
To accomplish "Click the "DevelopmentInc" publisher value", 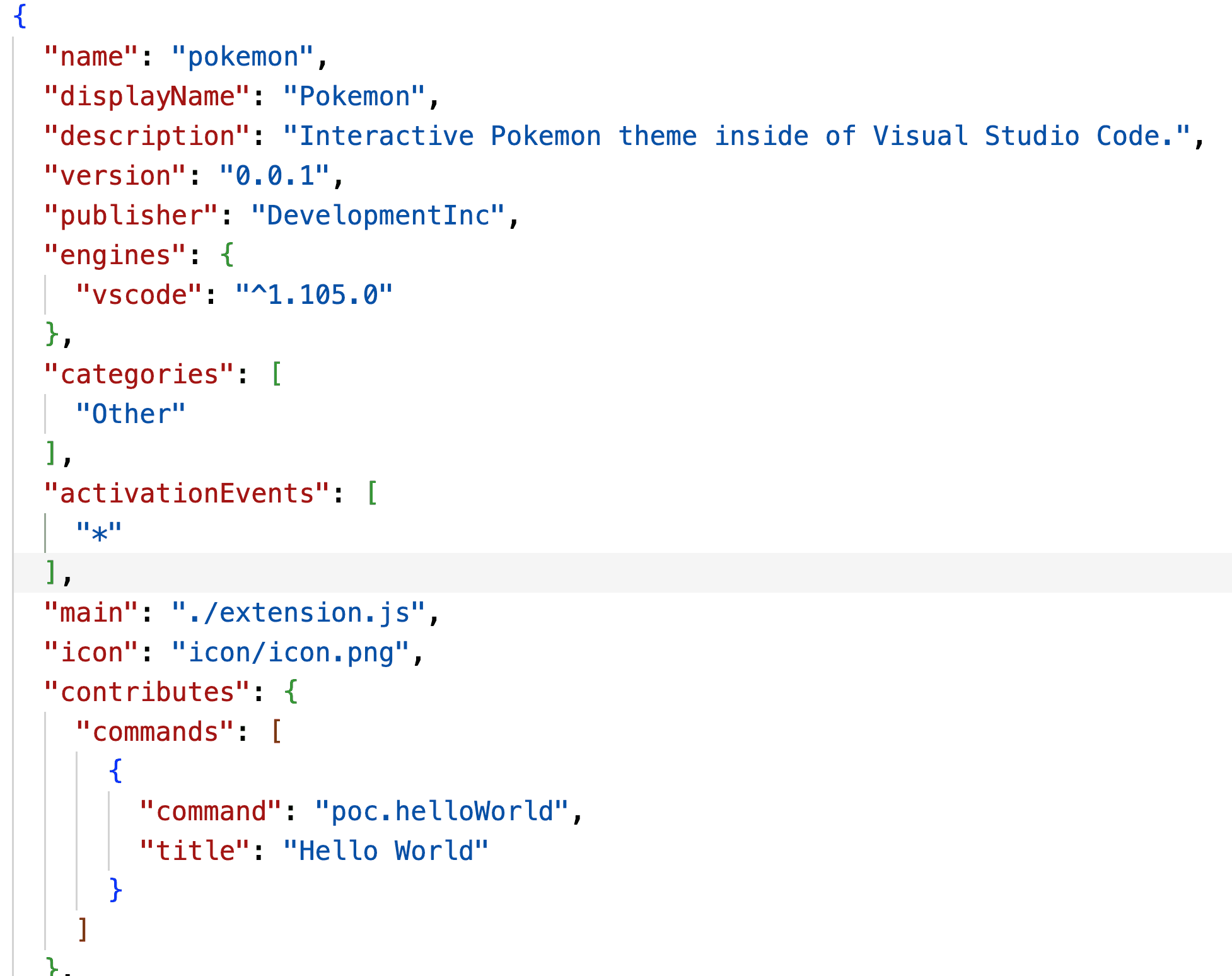I will [378, 216].
